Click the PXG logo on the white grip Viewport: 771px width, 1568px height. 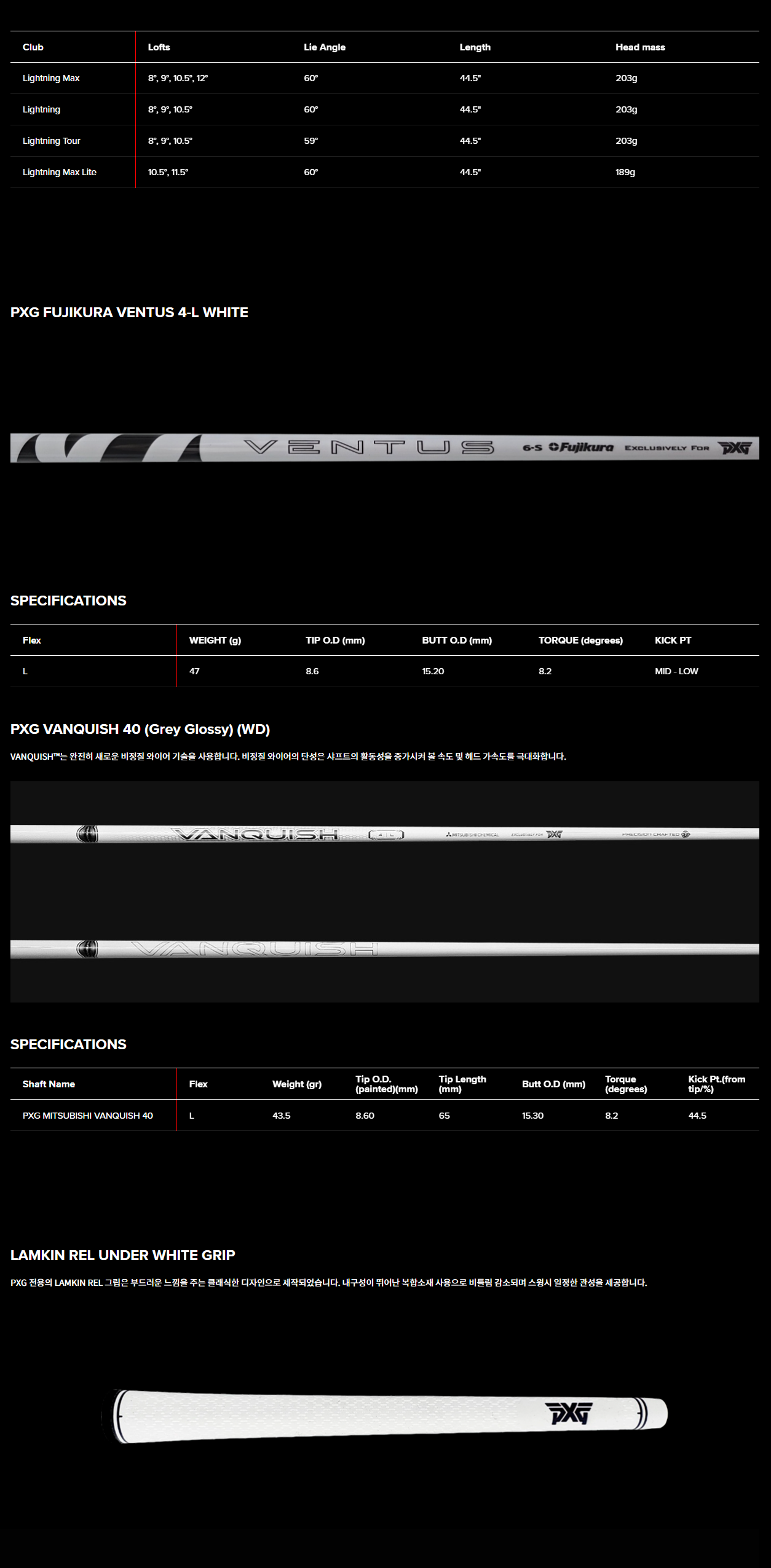coord(569,1413)
